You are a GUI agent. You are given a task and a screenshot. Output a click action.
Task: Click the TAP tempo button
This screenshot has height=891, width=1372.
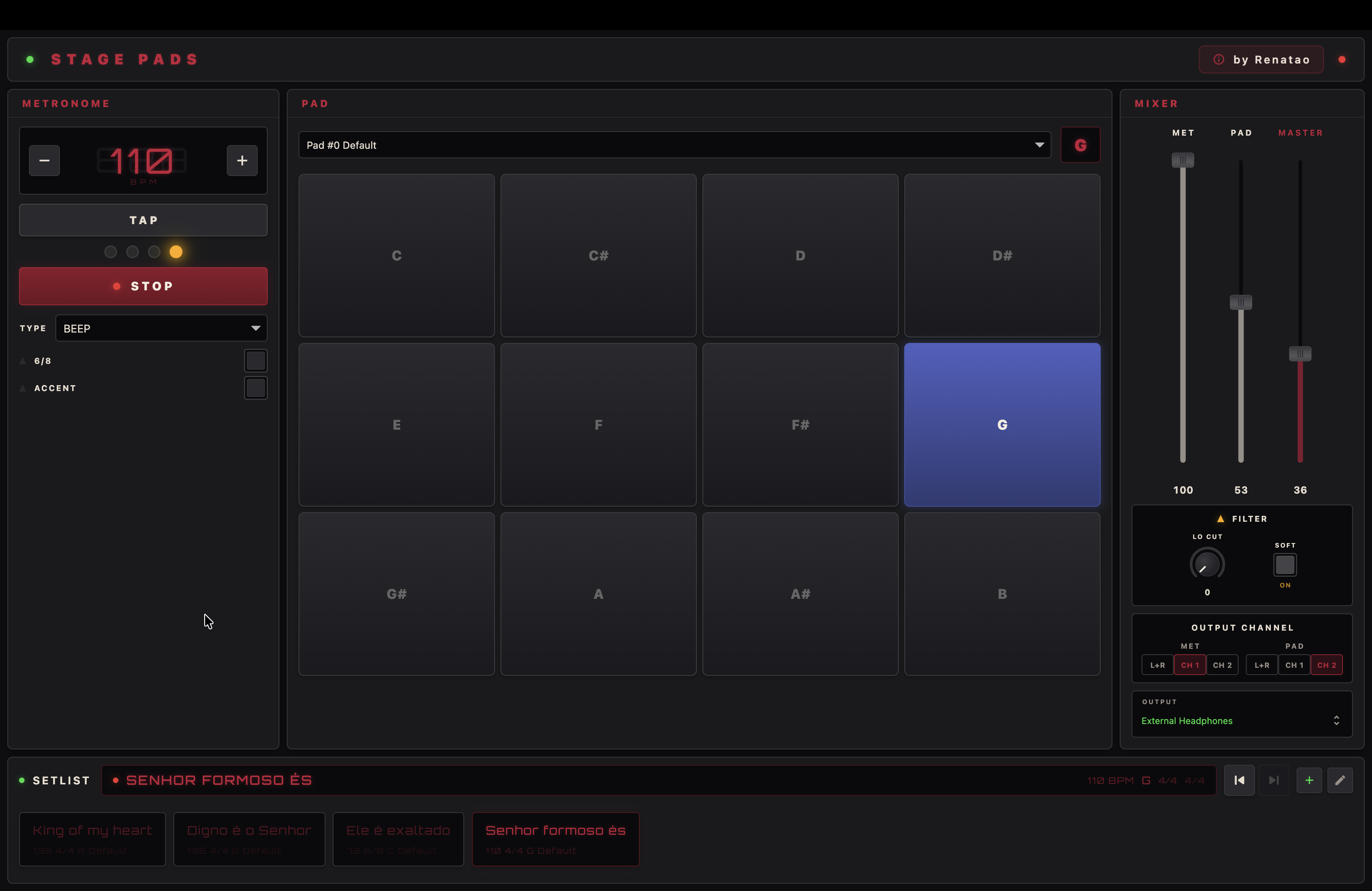143,220
